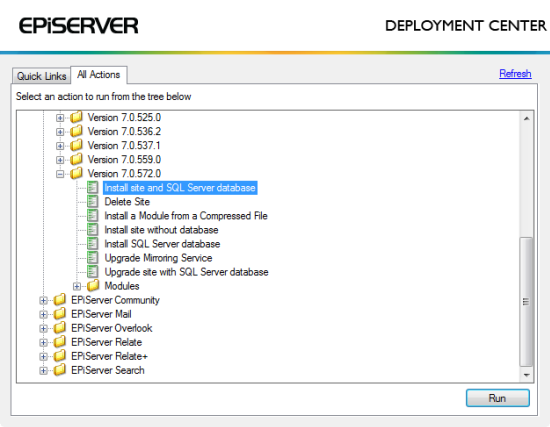Image resolution: width=550 pixels, height=427 pixels.
Task: Click the Version 7.0.525.0 folder icon
Action: click(x=76, y=117)
